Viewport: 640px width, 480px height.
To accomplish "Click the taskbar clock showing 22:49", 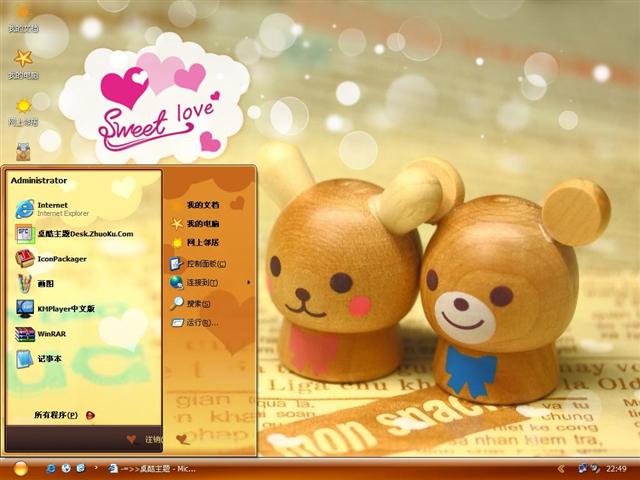I will (x=616, y=469).
